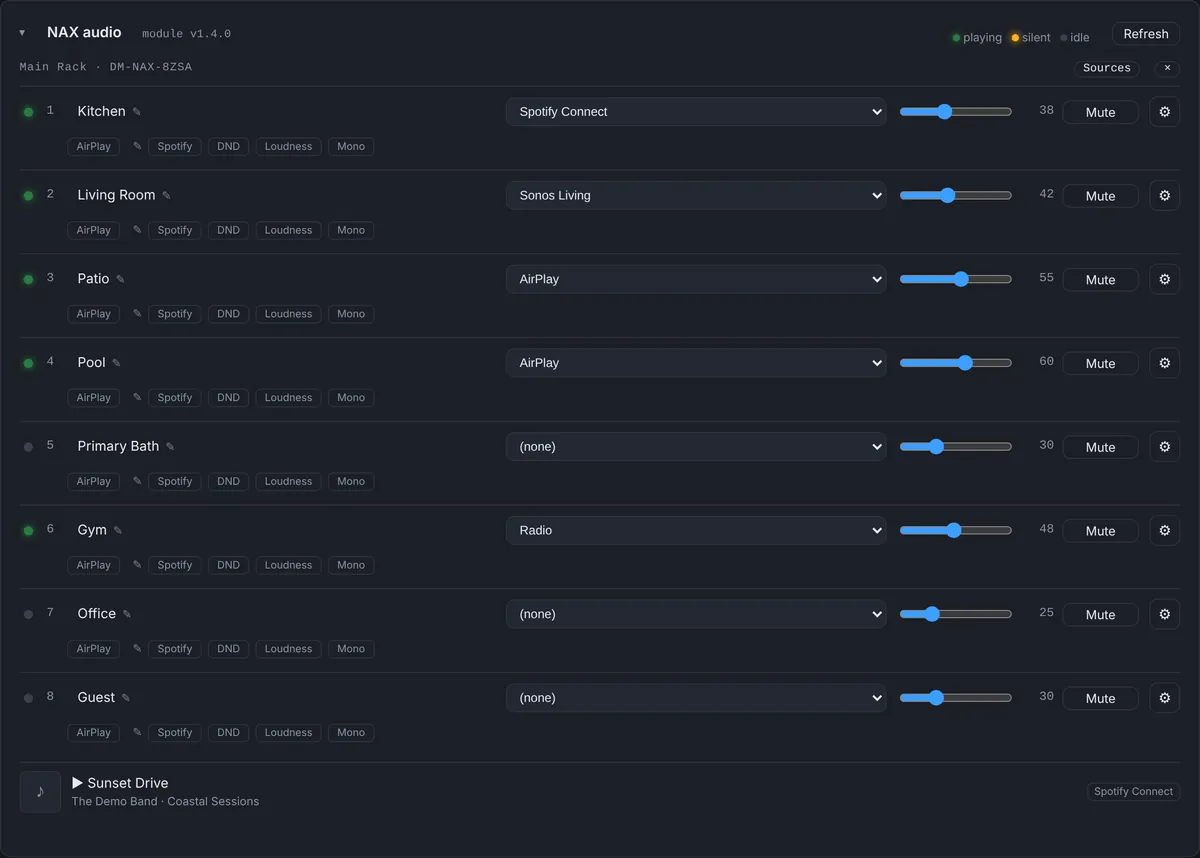The width and height of the screenshot is (1200, 858).
Task: Edit AirPlay name pencil in Guest row
Action: coord(137,732)
